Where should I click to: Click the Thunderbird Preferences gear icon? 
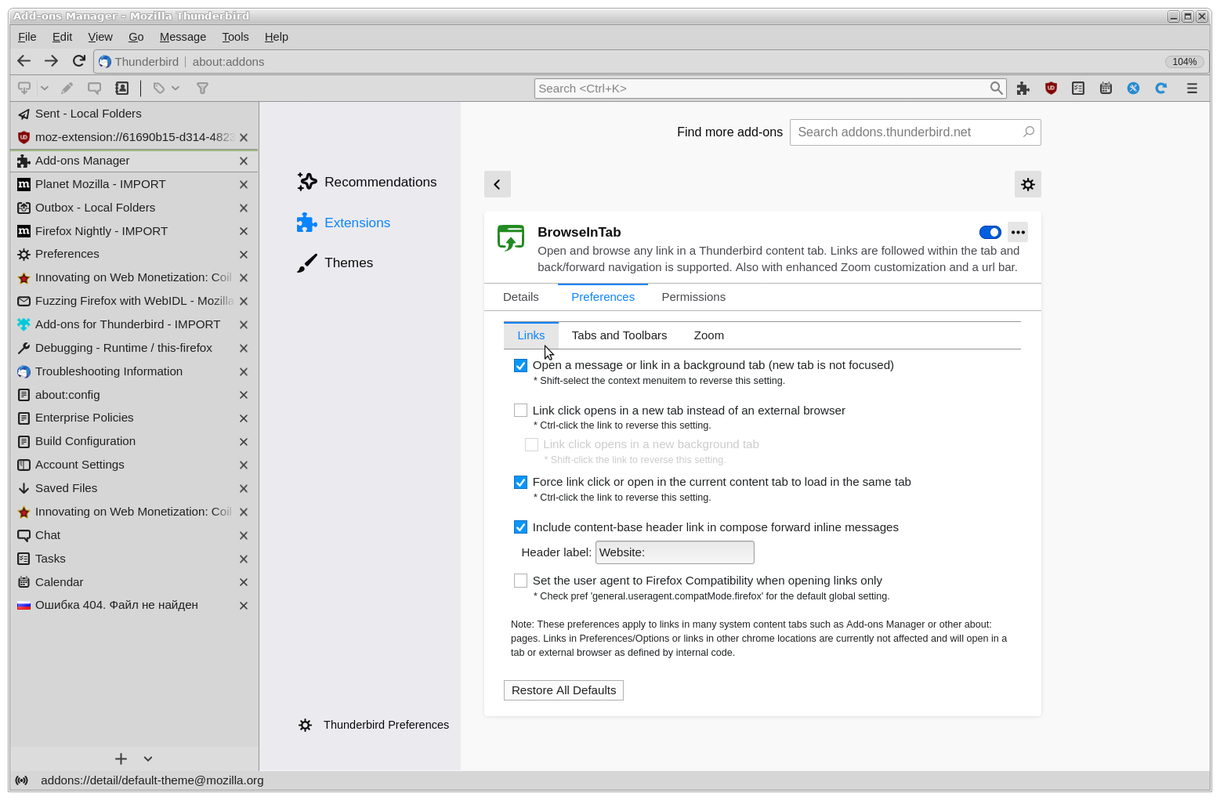[305, 725]
